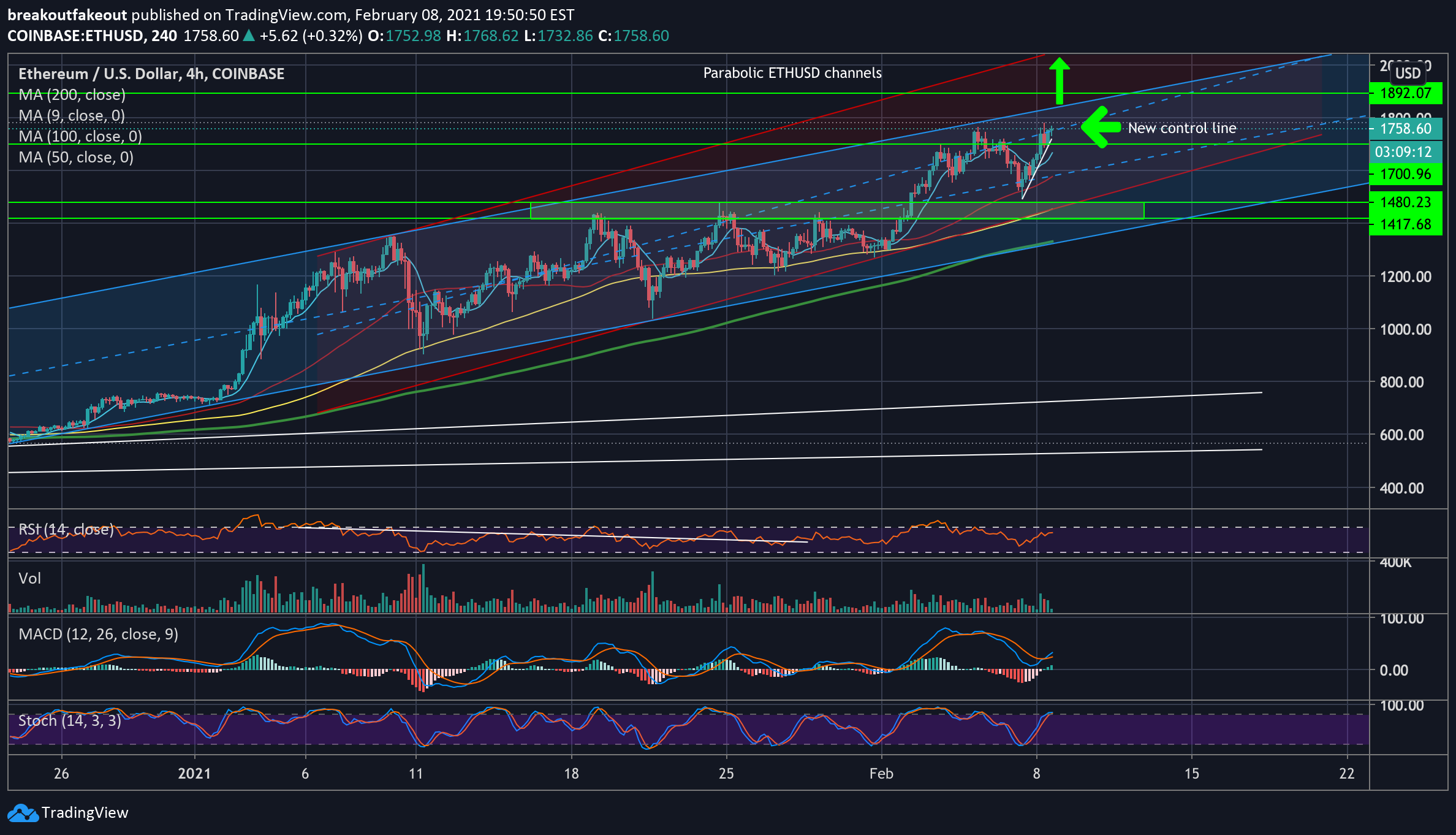
Task: Click the open value O:1752.98
Action: click(404, 36)
